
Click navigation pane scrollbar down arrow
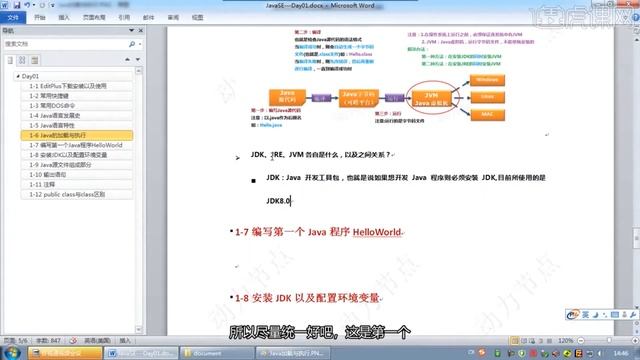click(139, 329)
